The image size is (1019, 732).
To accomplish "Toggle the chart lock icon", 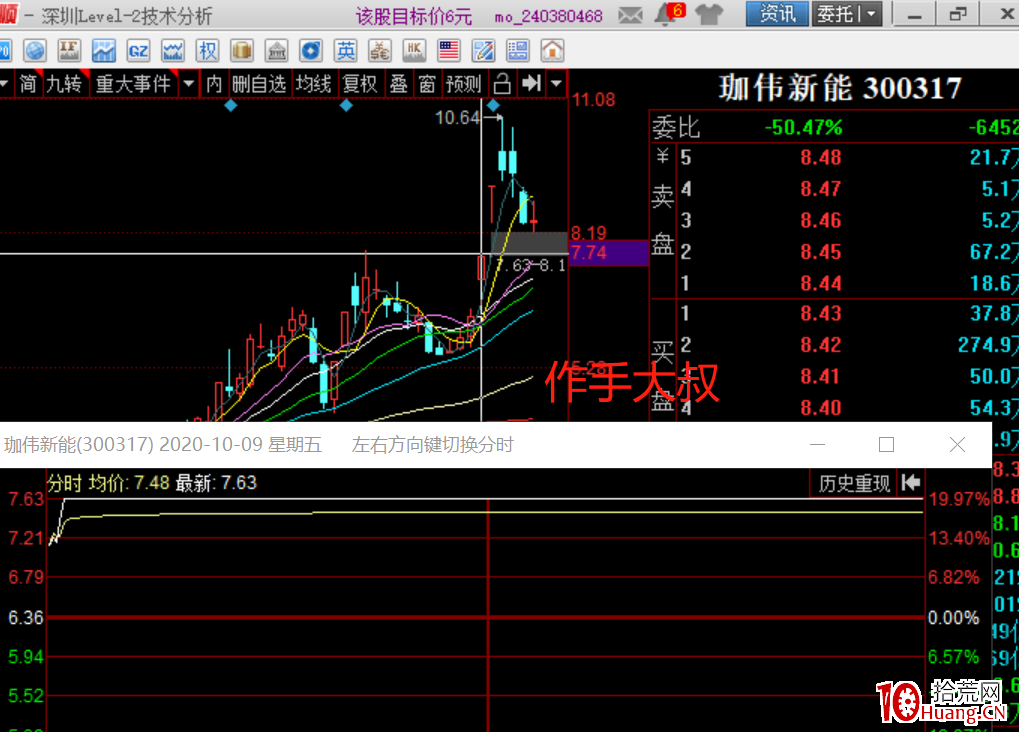I will click(x=502, y=84).
